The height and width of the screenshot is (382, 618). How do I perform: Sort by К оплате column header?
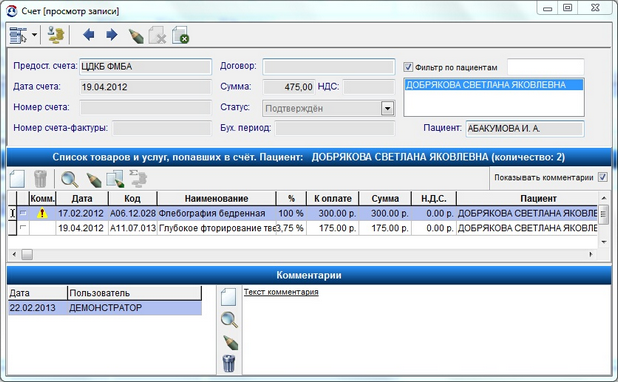pyautogui.click(x=333, y=198)
